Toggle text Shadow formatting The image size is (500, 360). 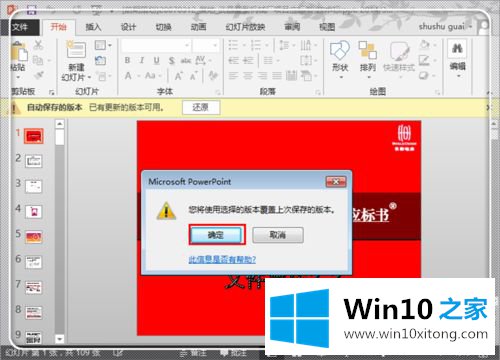pos(171,60)
